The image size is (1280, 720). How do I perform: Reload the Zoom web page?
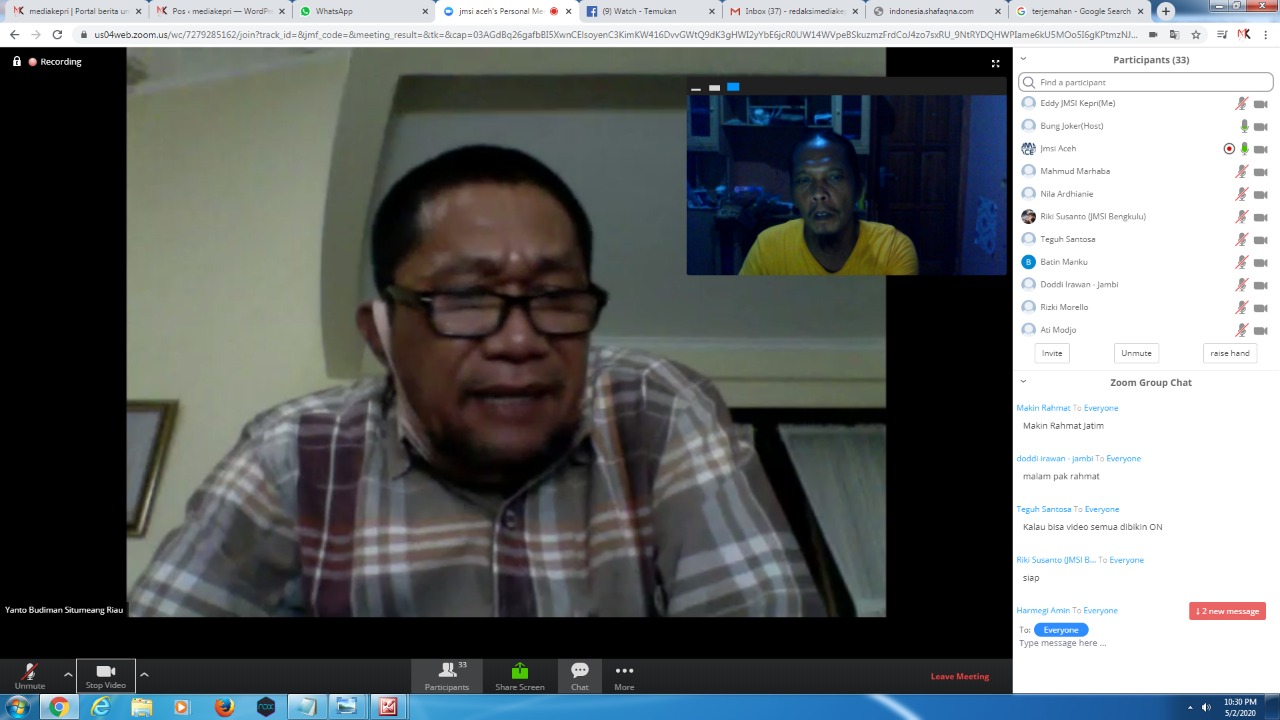[57, 34]
